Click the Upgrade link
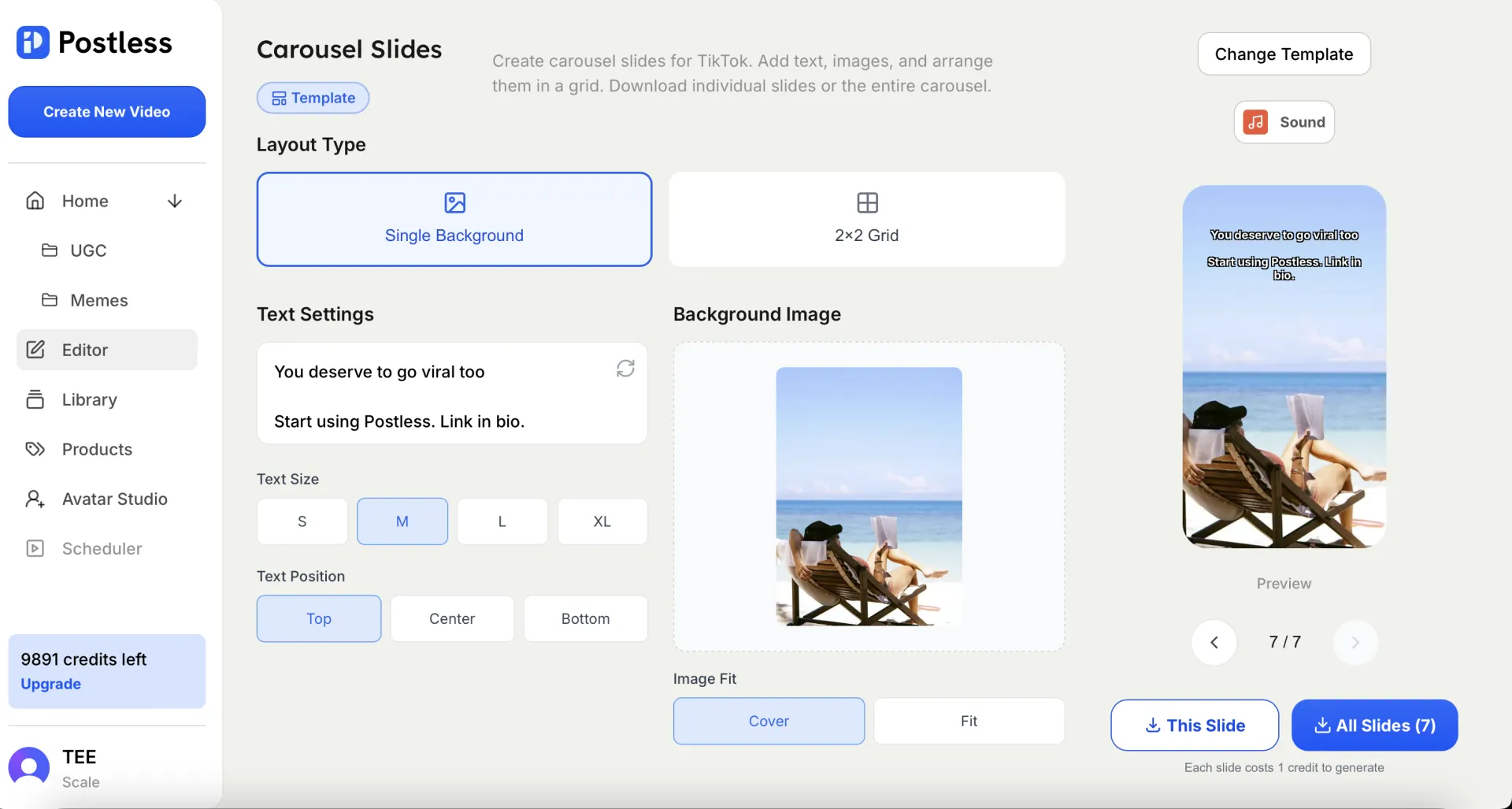 click(51, 684)
